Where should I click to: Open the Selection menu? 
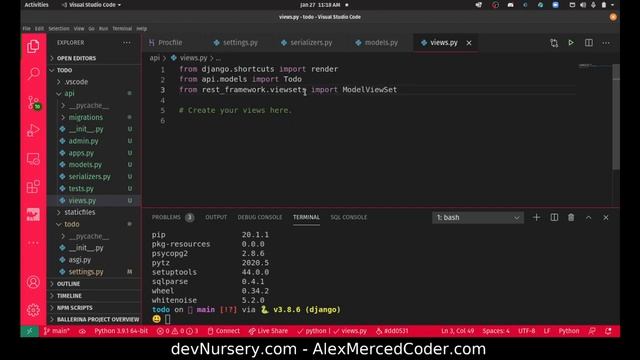click(59, 29)
